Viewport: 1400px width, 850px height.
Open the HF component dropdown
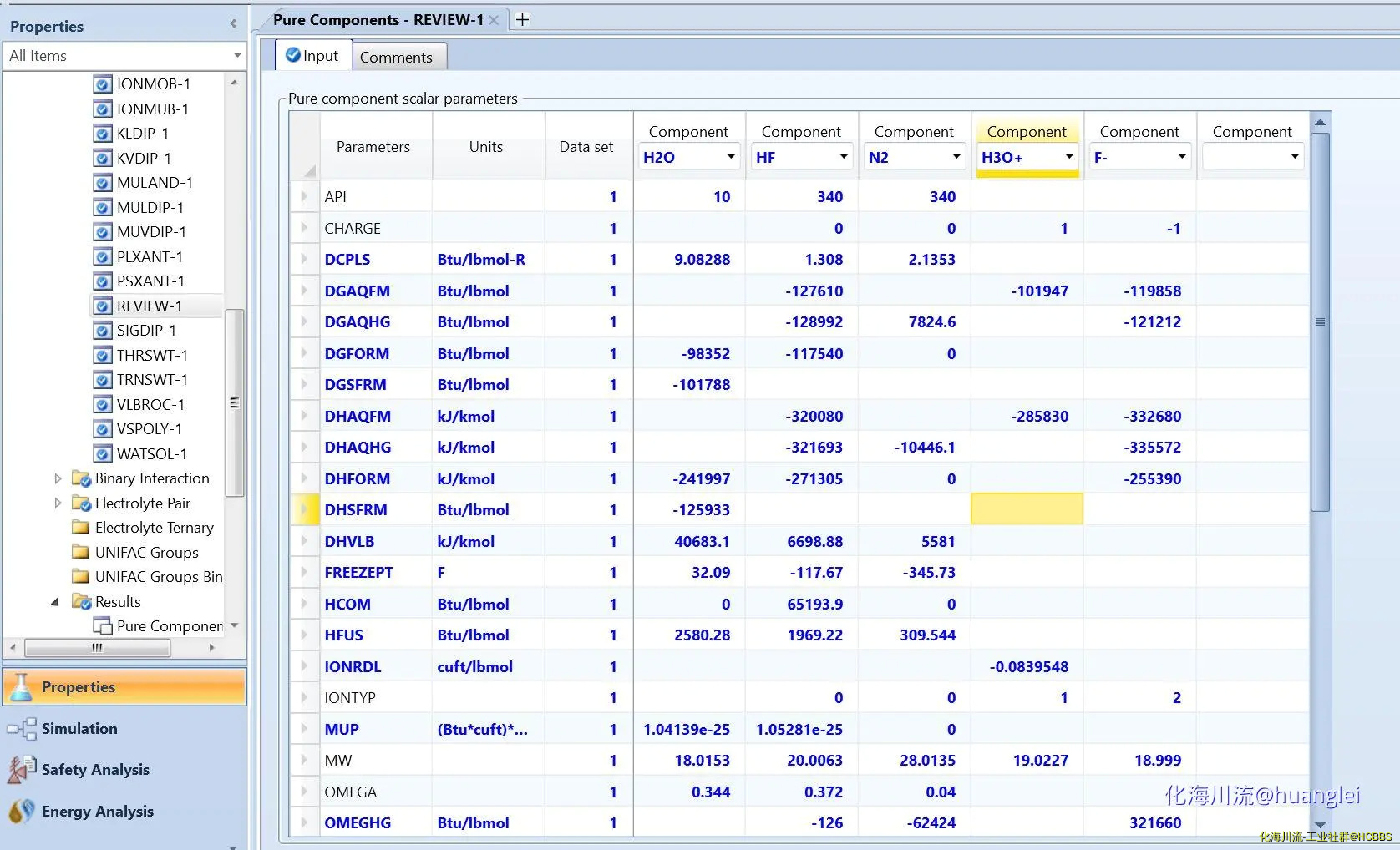844,157
